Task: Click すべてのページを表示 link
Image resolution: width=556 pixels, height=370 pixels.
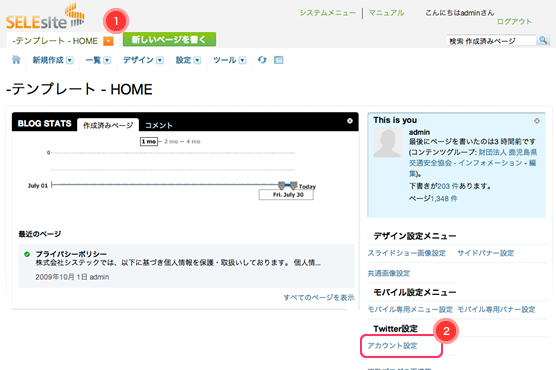Action: click(319, 298)
